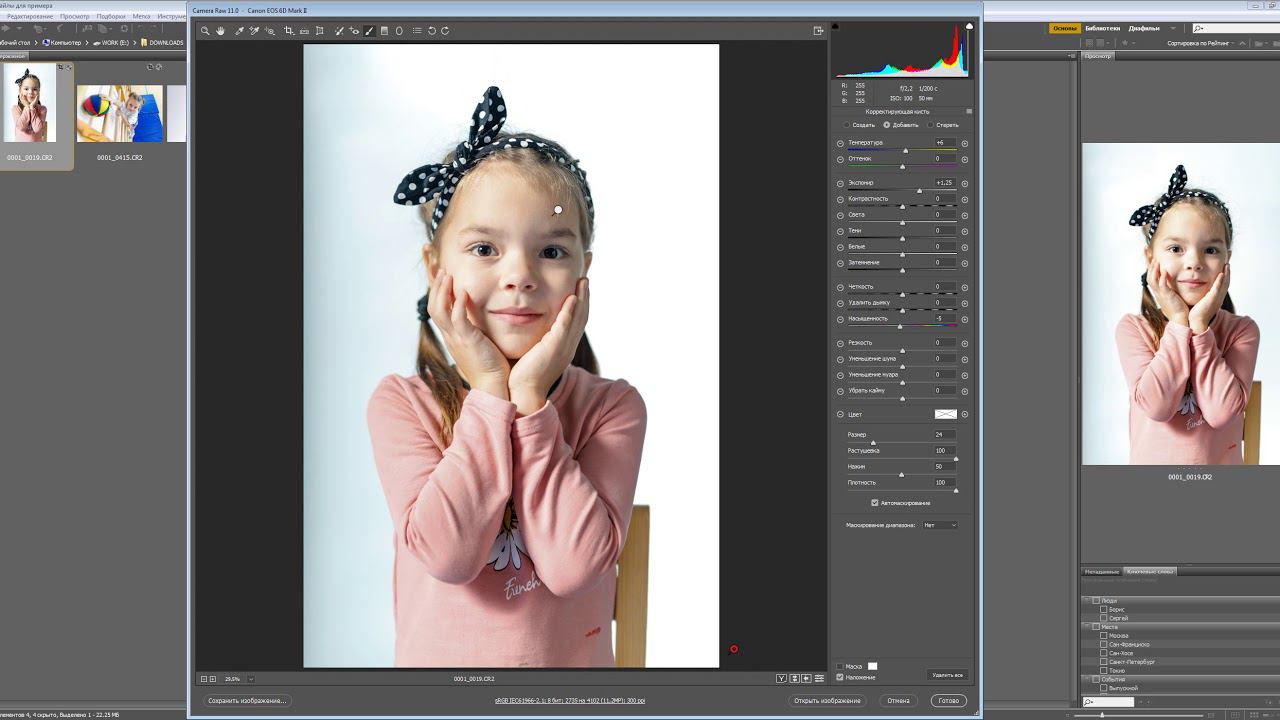Switch to the Библиотеки workspace tab
Screen dimensions: 1280x720
1103,28
